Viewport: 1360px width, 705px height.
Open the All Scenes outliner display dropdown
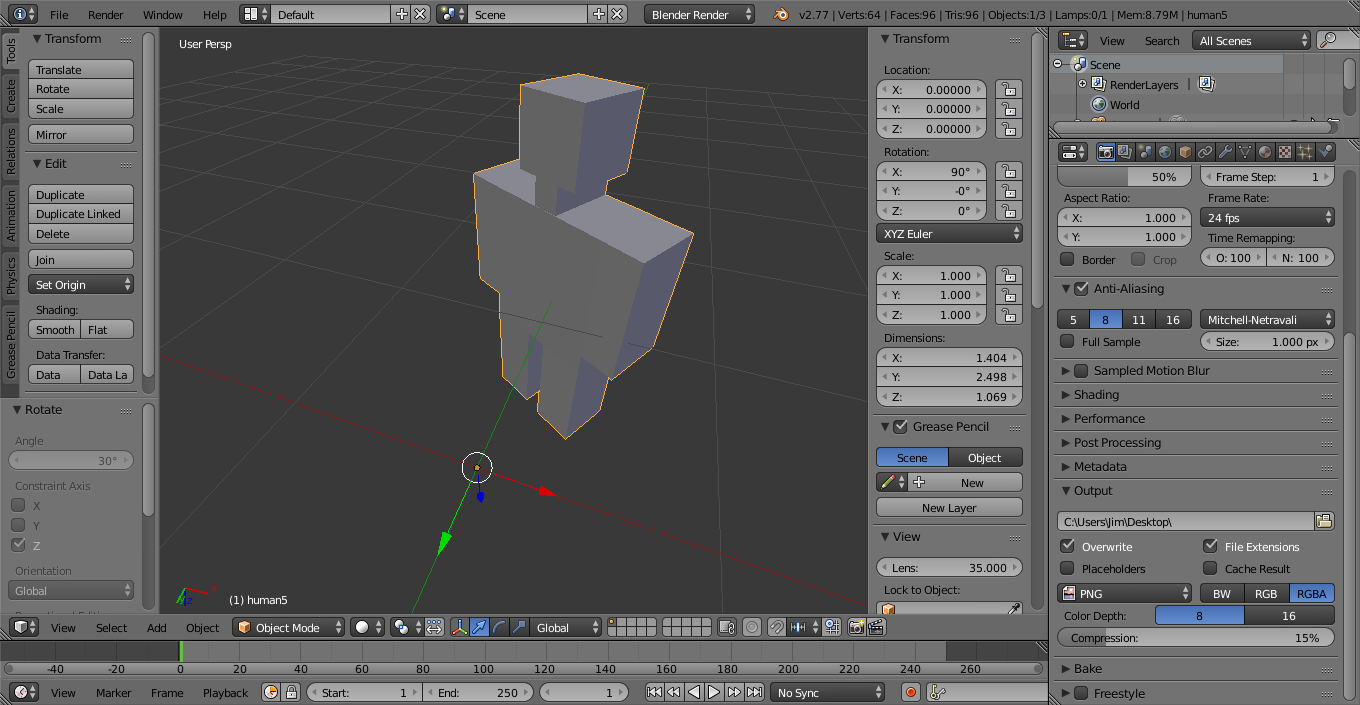click(1251, 40)
